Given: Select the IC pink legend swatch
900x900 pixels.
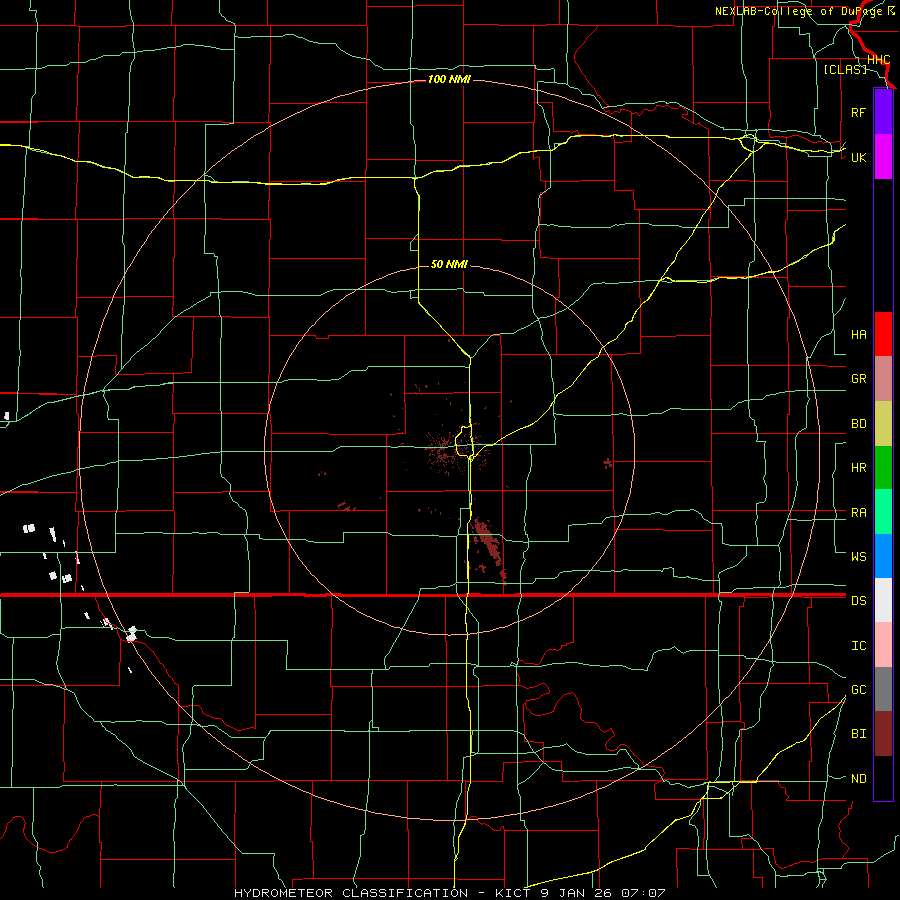Looking at the screenshot, I should click(x=883, y=645).
